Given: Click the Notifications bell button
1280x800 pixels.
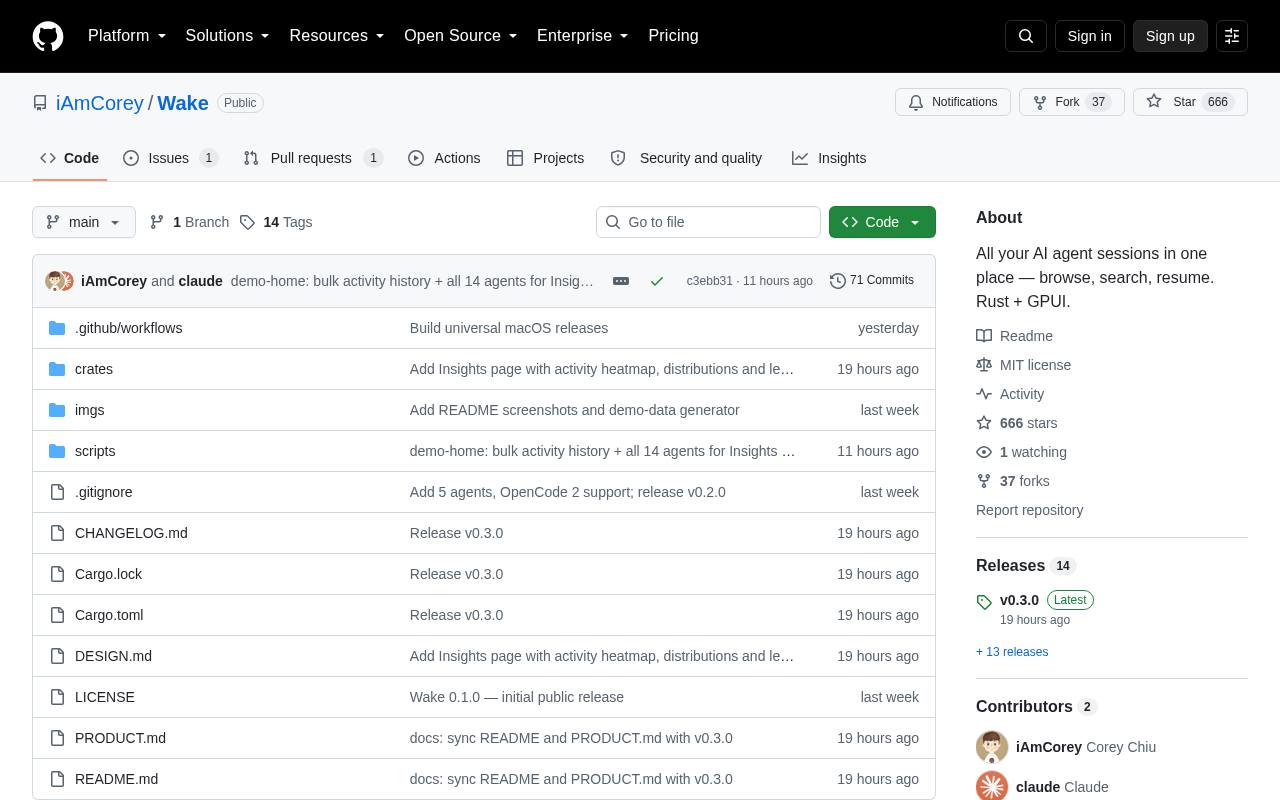Looking at the screenshot, I should pos(953,102).
